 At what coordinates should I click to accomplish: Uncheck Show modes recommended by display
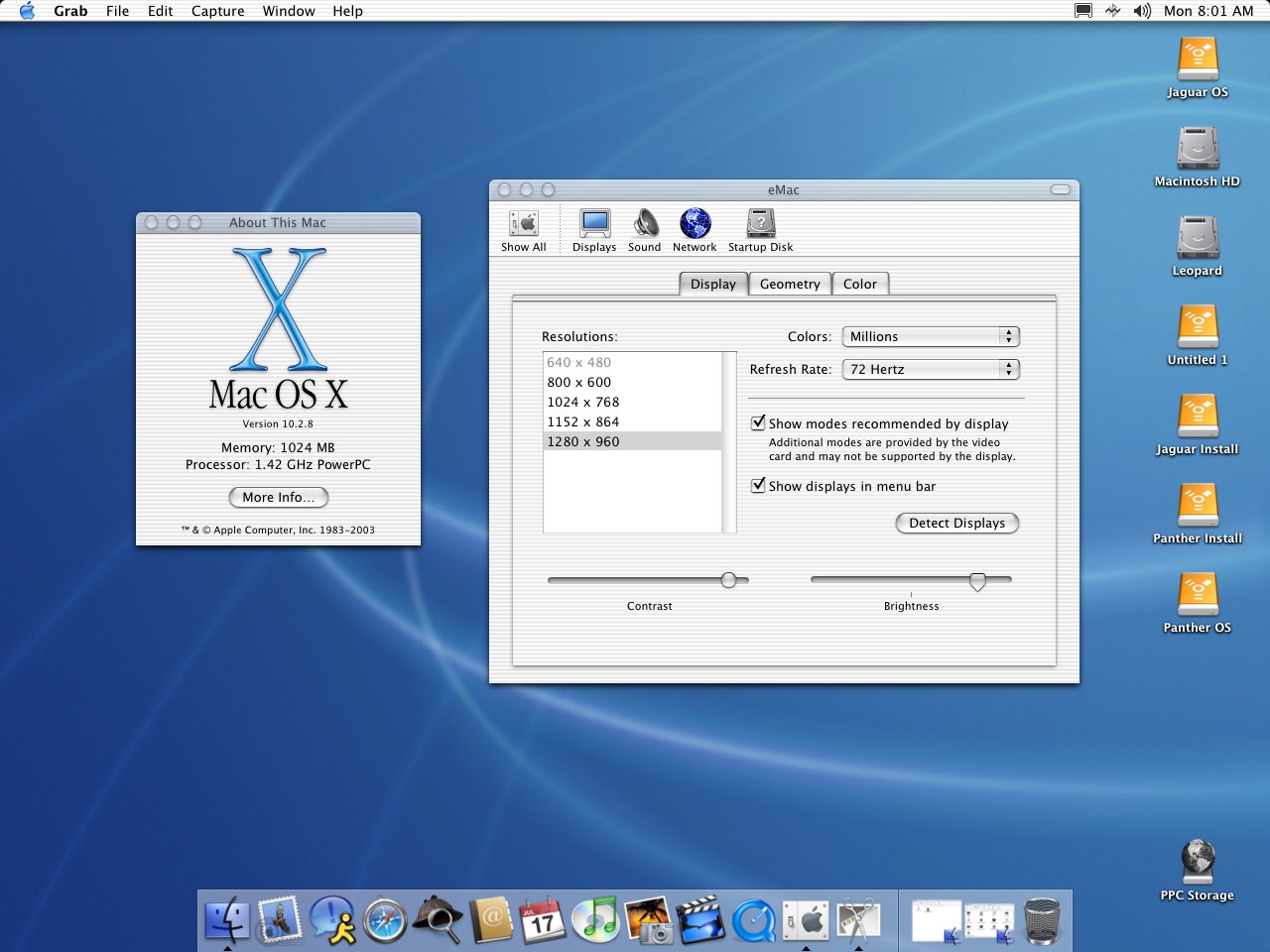pyautogui.click(x=758, y=423)
